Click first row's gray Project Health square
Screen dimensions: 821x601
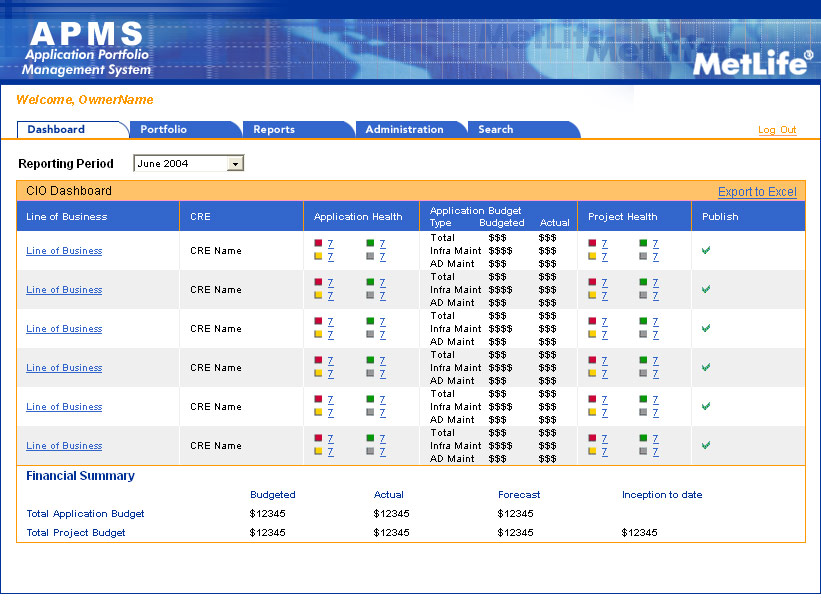644,256
